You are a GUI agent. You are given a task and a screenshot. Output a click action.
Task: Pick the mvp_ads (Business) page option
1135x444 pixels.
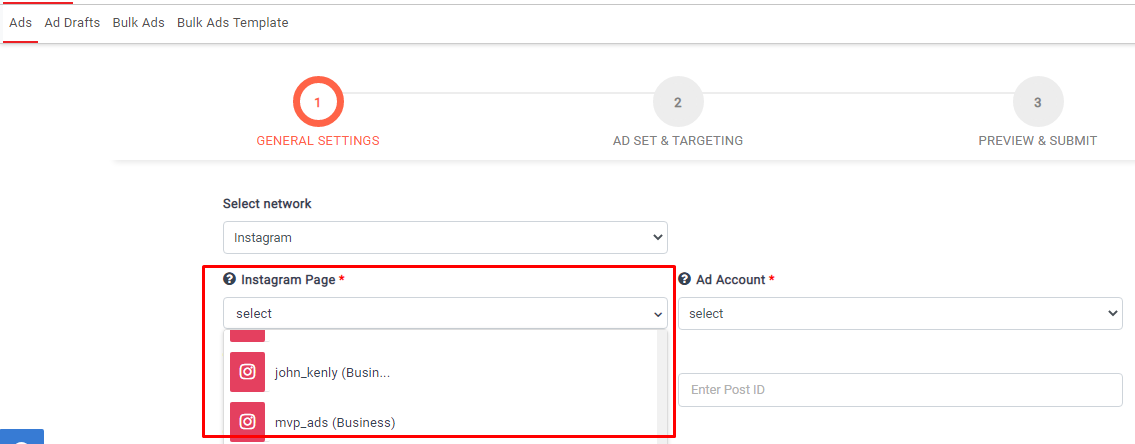tap(335, 423)
